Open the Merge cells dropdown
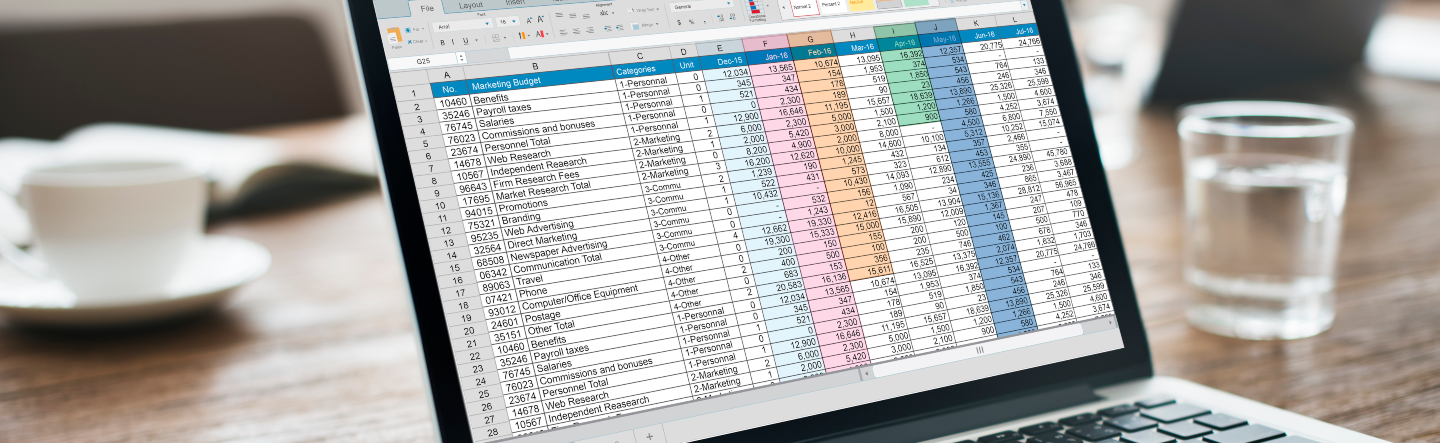Screen dimensions: 1440x443 645,25
